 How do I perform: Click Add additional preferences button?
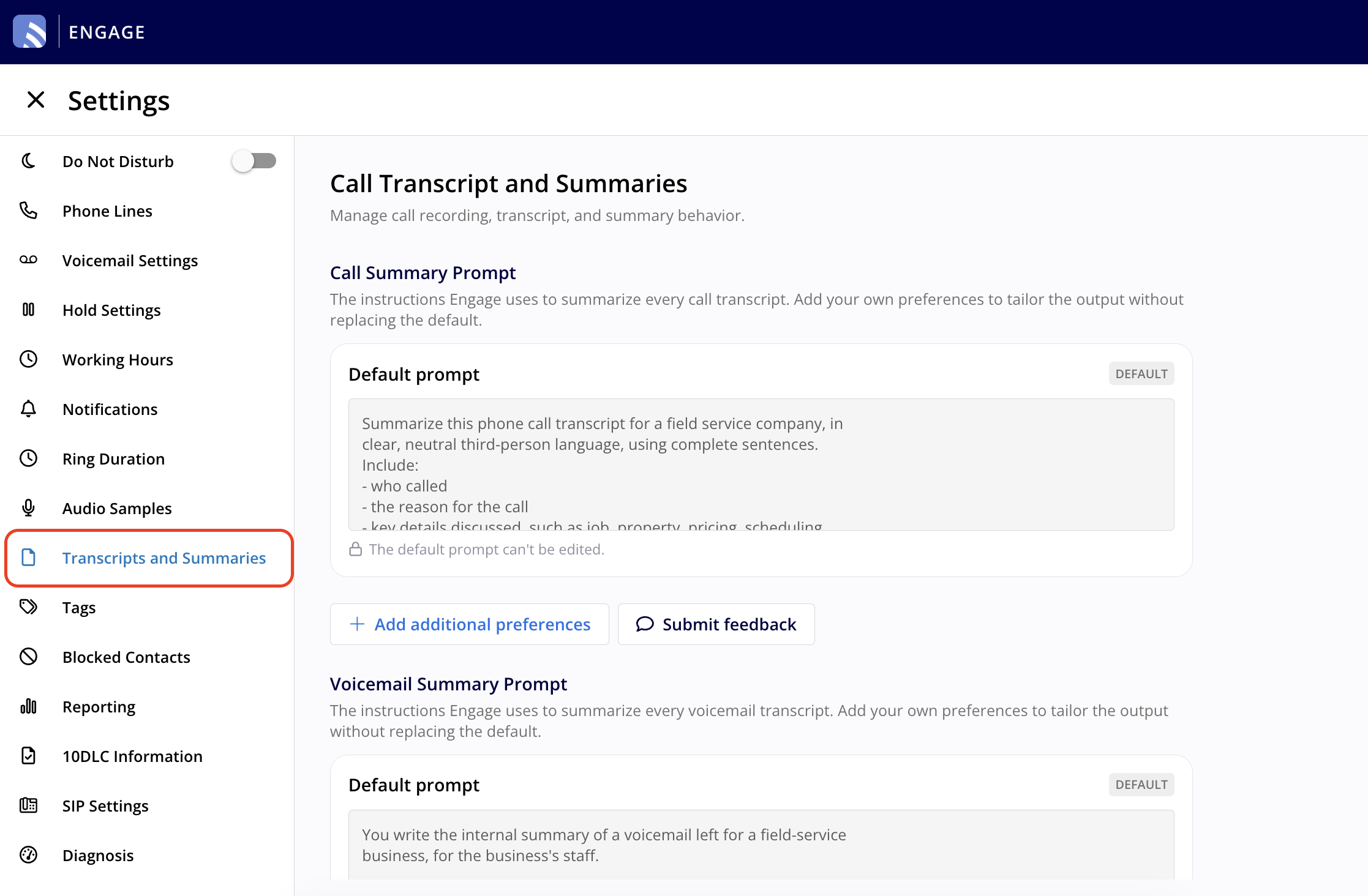[470, 624]
